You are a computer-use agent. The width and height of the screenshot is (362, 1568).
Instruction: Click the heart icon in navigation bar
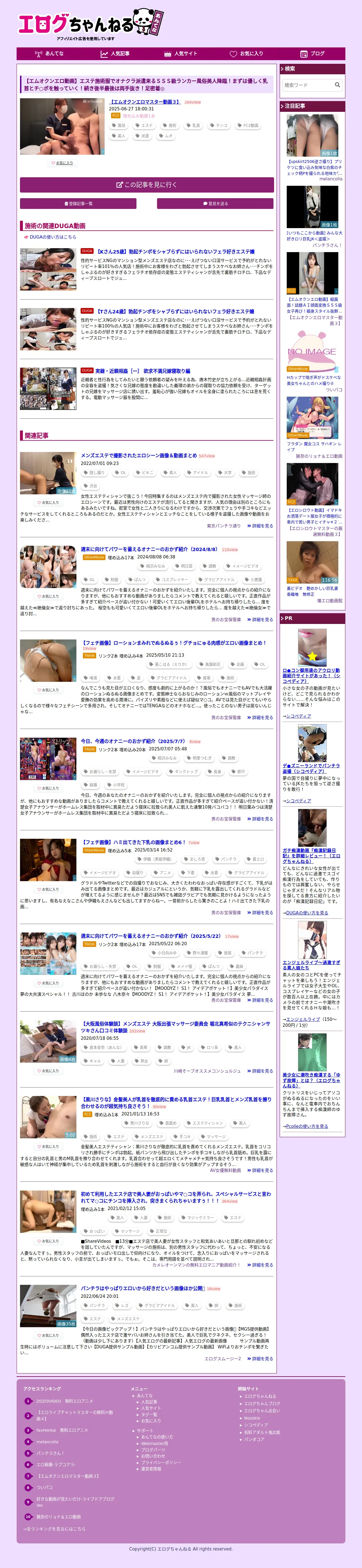tap(233, 54)
